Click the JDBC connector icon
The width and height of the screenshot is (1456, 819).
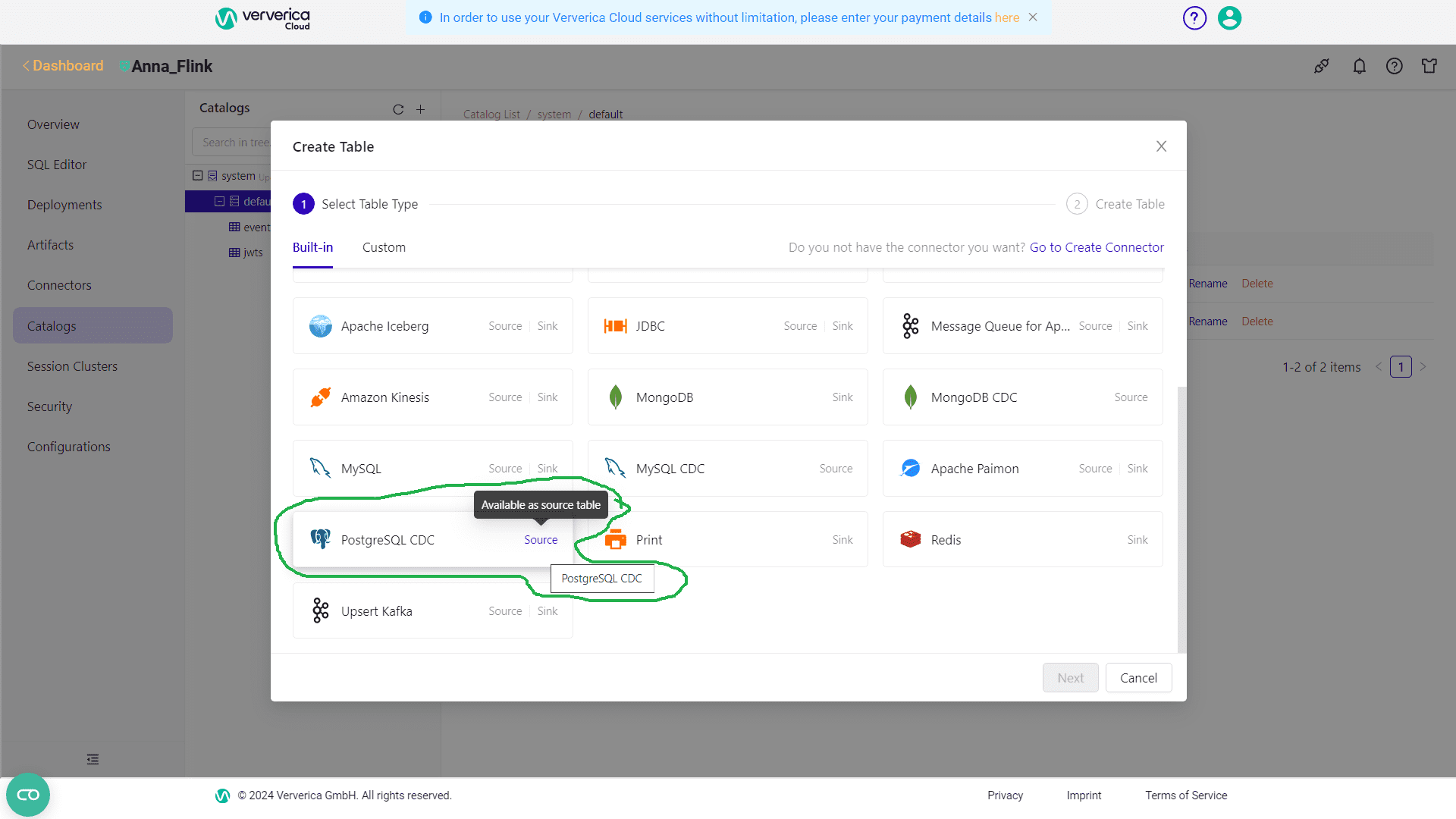point(615,326)
